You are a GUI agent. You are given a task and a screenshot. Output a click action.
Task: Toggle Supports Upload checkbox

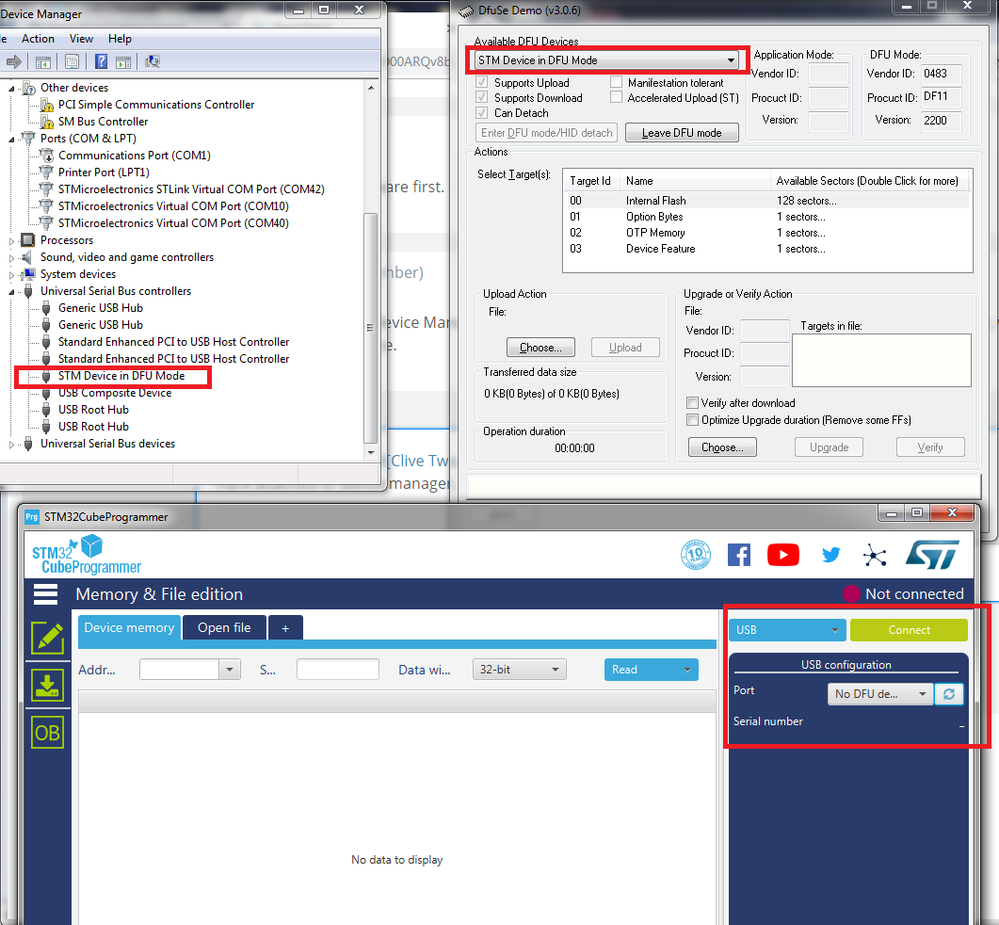482,82
